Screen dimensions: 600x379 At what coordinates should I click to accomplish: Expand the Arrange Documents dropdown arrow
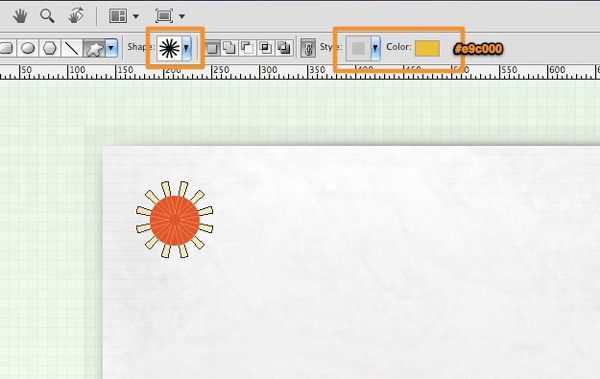[135, 16]
